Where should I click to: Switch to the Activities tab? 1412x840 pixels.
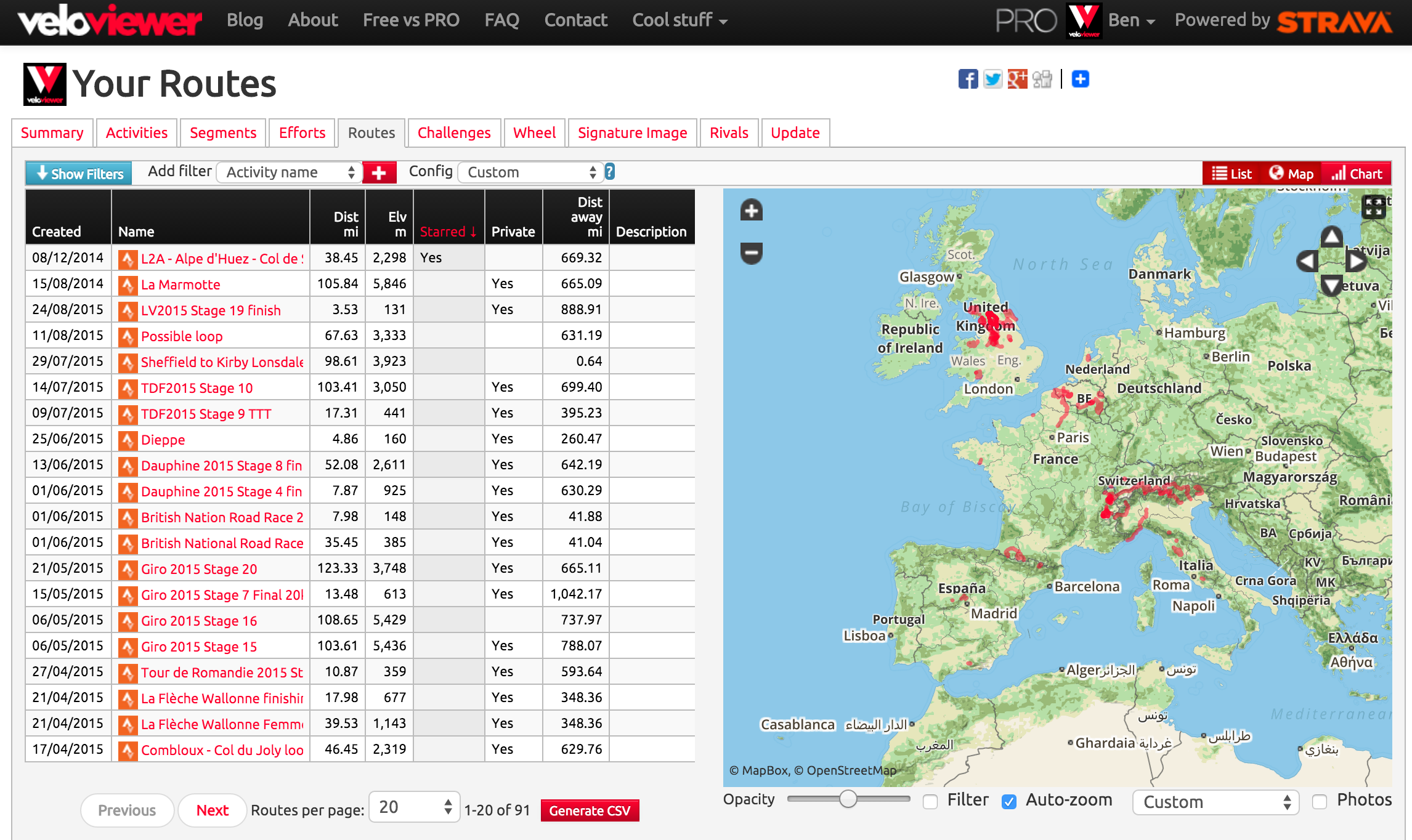(x=137, y=133)
